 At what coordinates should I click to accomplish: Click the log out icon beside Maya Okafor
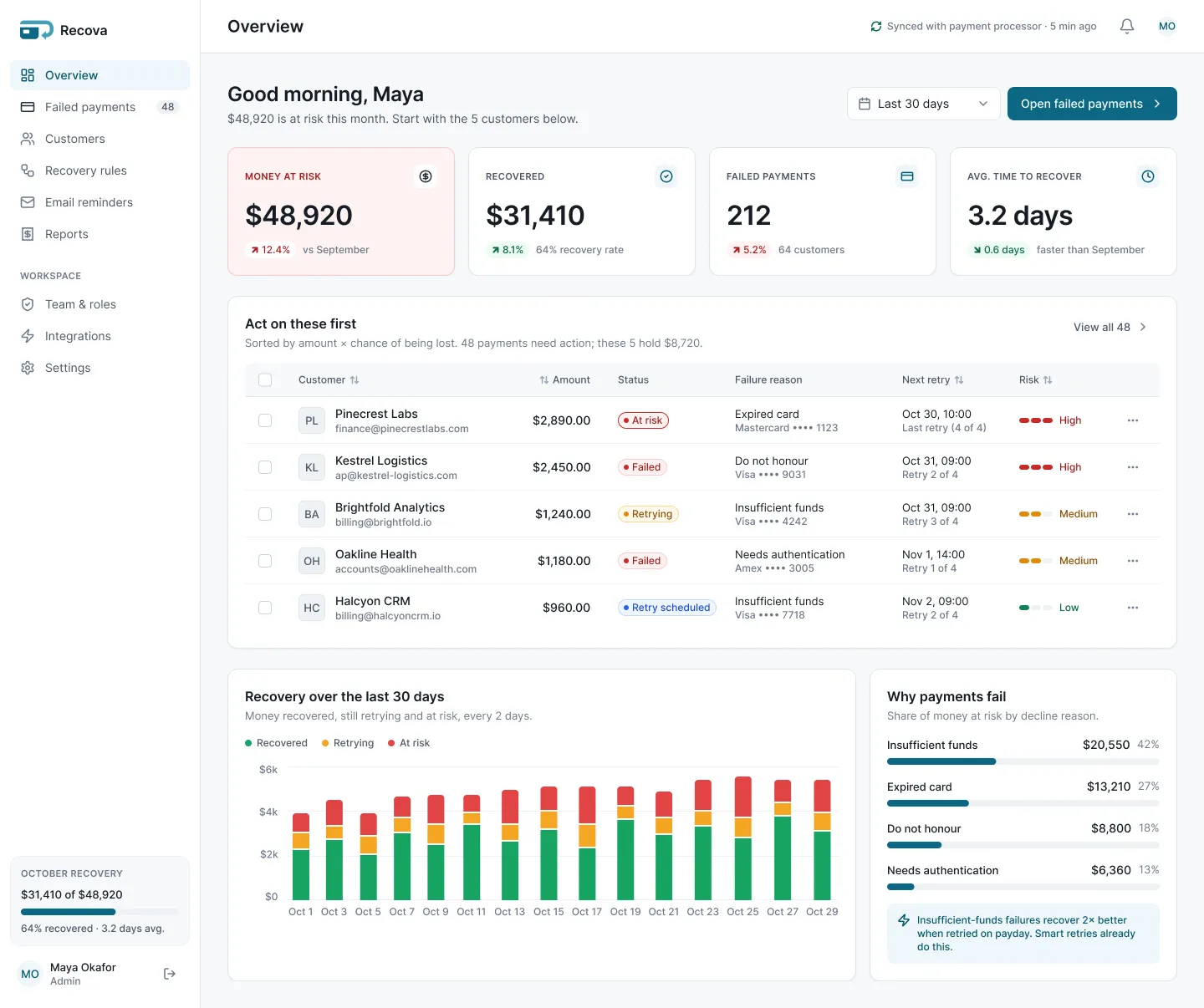[x=170, y=974]
